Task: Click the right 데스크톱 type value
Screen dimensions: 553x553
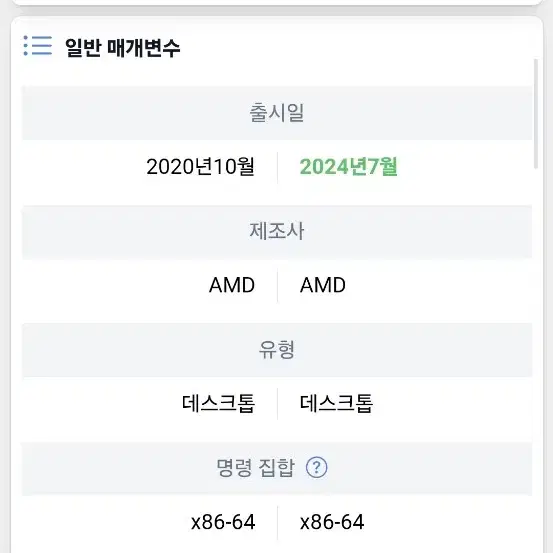Action: pos(336,403)
